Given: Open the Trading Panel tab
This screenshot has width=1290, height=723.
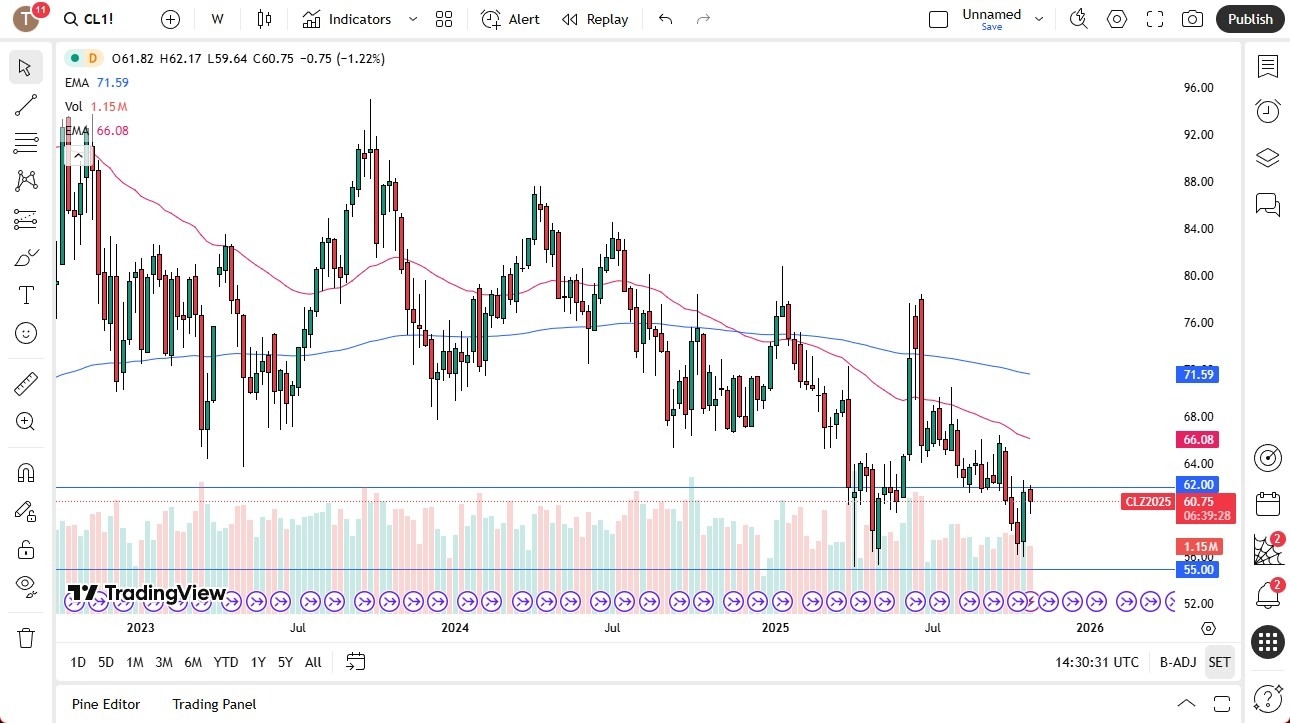Looking at the screenshot, I should pos(213,704).
